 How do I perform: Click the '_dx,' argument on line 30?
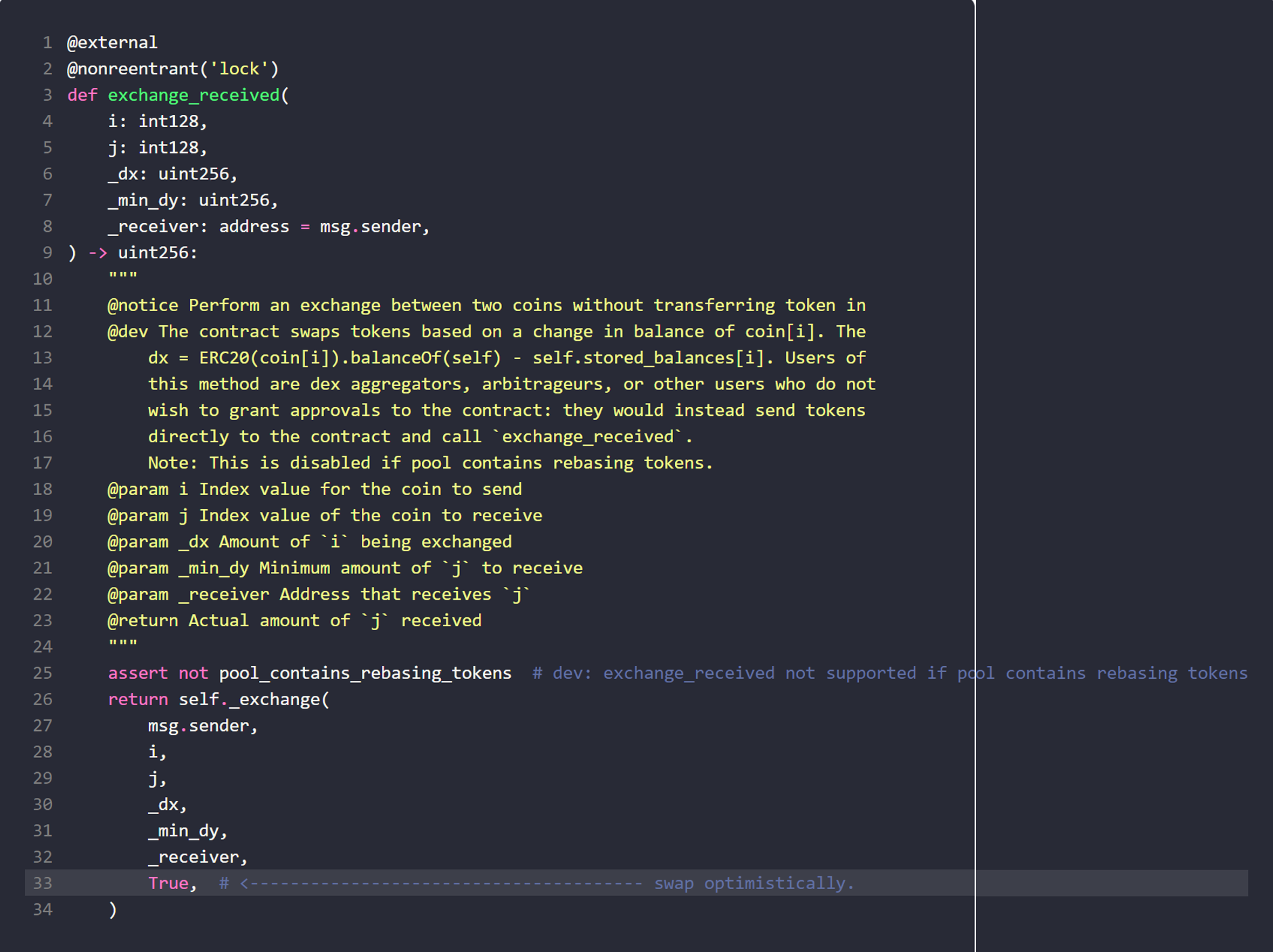coord(168,805)
